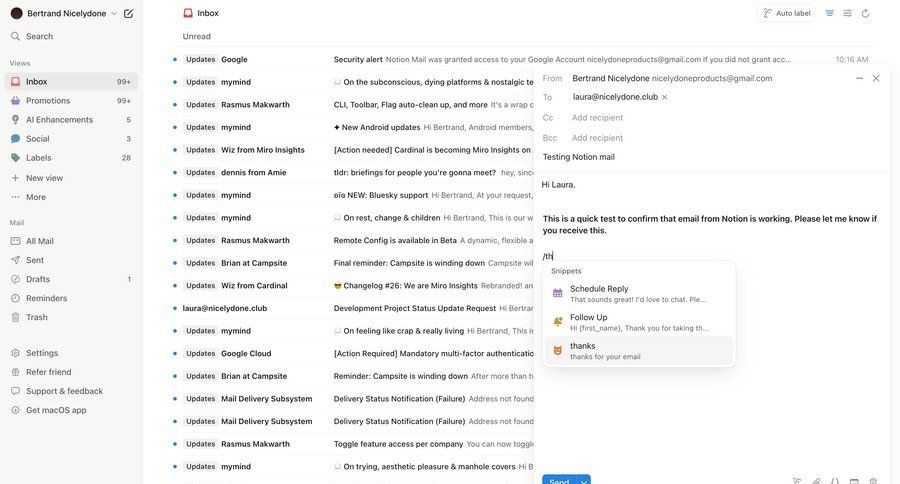
Task: Open the Labels view
Action: point(71,157)
